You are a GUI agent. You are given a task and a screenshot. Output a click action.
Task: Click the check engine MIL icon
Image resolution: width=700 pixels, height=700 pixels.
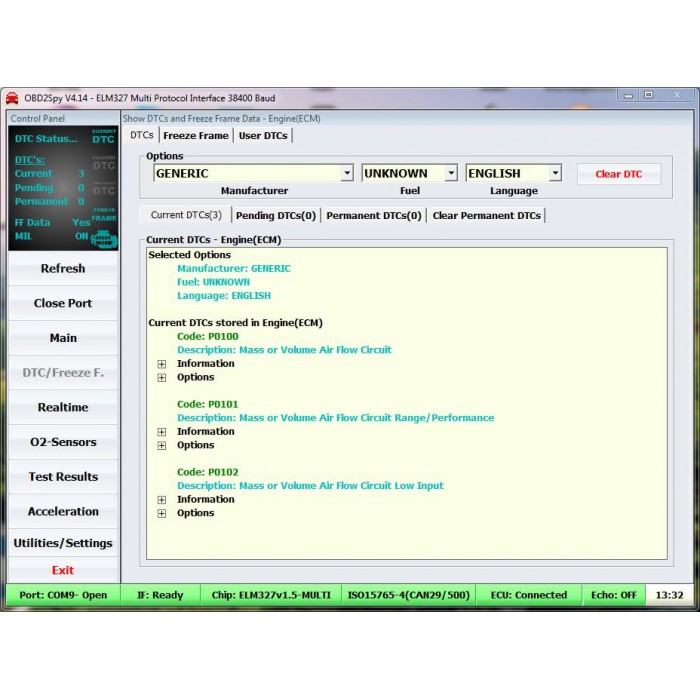coord(104,238)
